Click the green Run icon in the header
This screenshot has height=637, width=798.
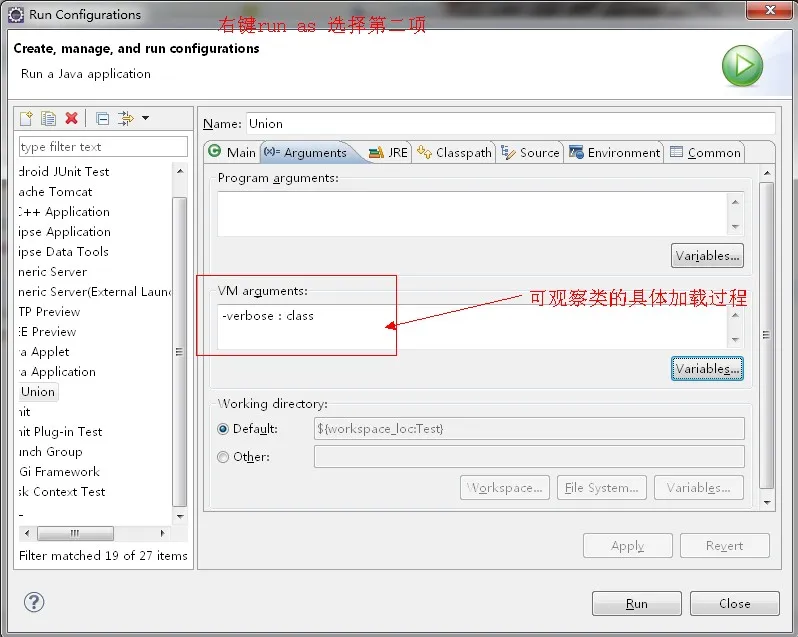coord(742,66)
